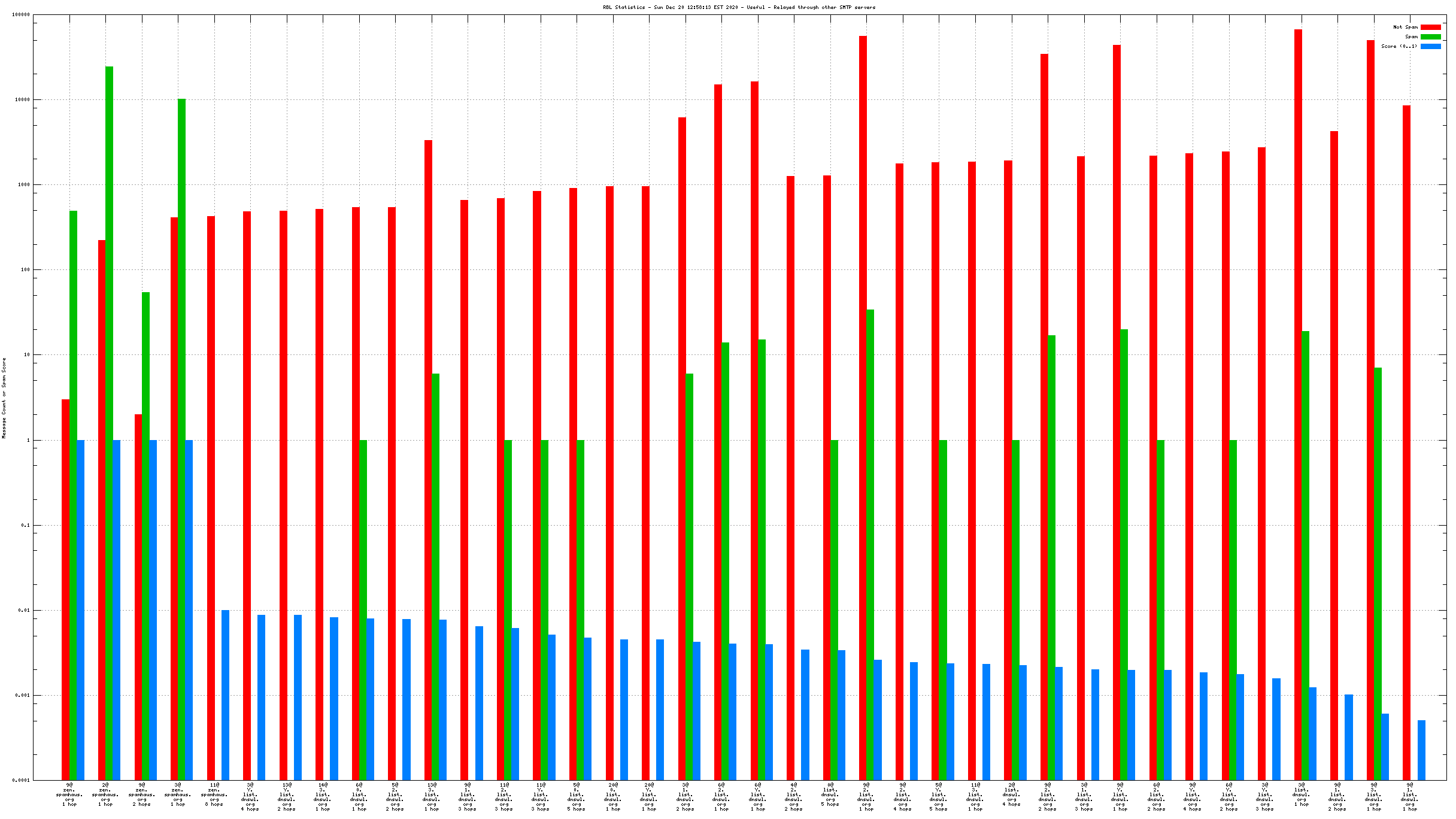Click the 0.0001 y-axis tick label
This screenshot has height=819, width=1456.
coord(21,780)
